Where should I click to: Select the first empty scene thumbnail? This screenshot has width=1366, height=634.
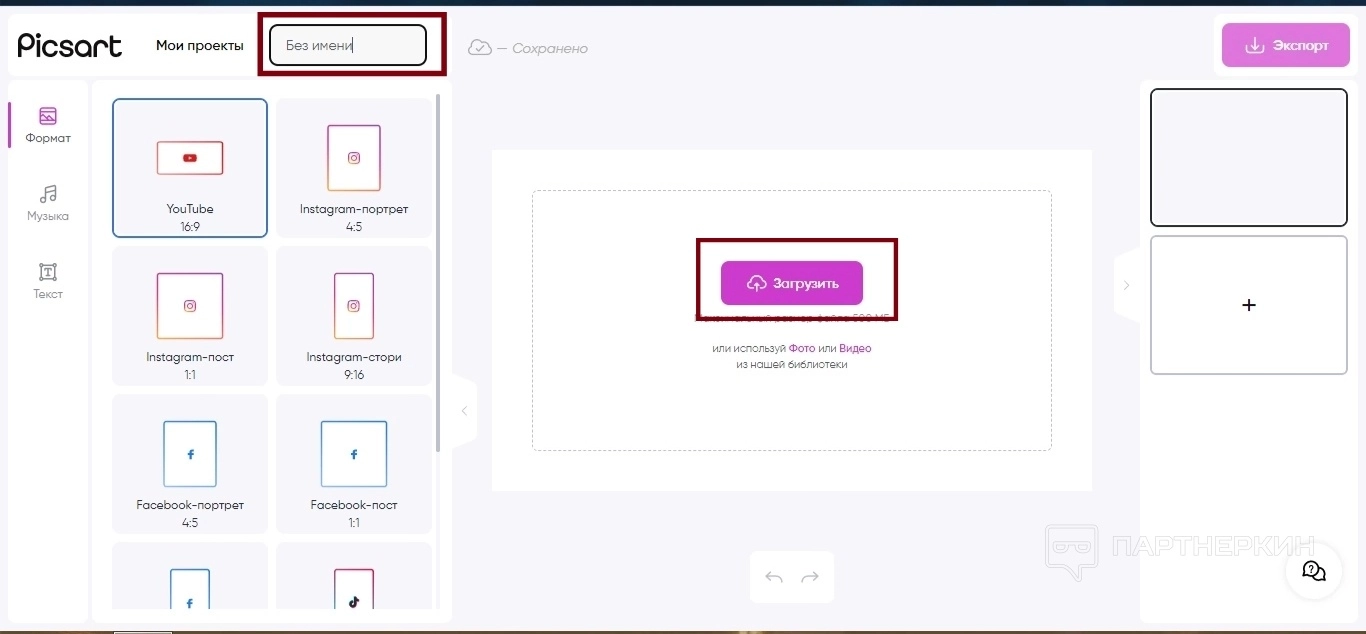[1249, 158]
